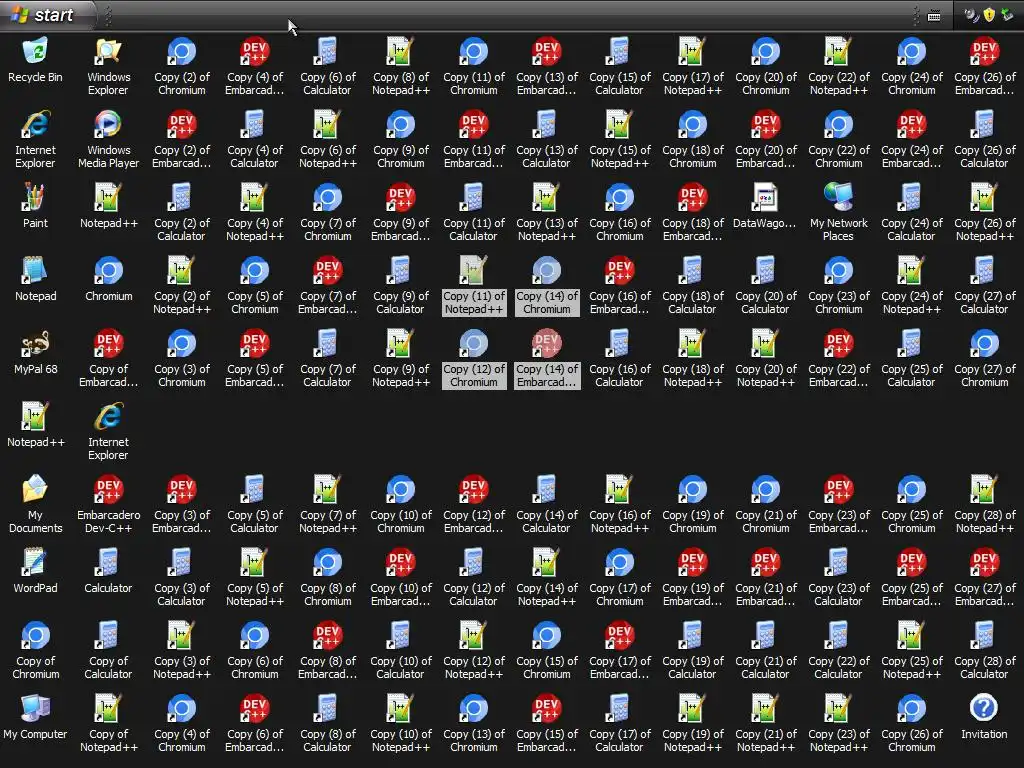Viewport: 1024px width, 768px height.
Task: Select the Notepad shortcut icon
Action: click(35, 280)
